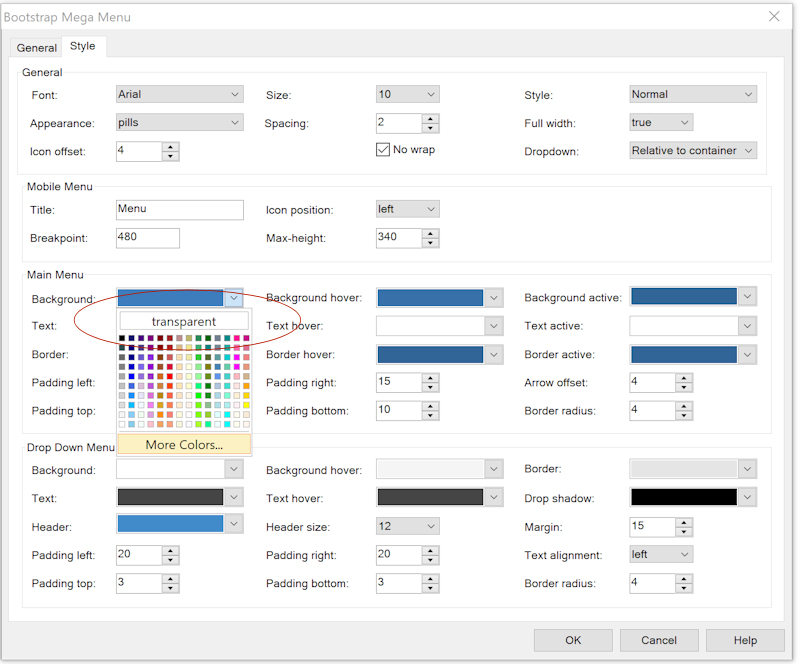Screen dimensions: 800x664
Task: Open the Full width dropdown
Action: coord(661,122)
